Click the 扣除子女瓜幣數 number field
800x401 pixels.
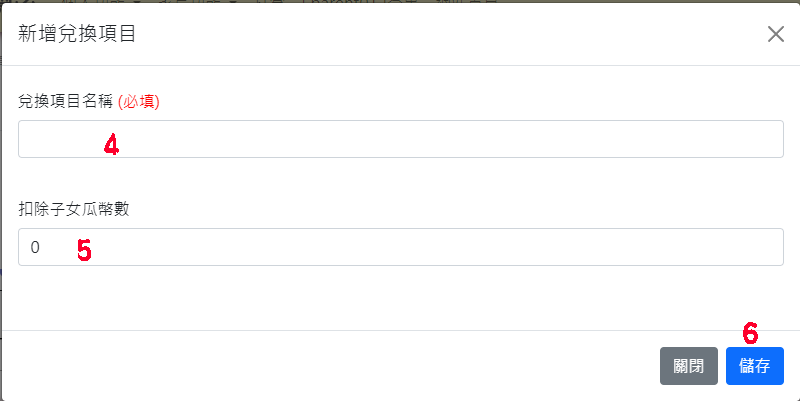tap(401, 247)
